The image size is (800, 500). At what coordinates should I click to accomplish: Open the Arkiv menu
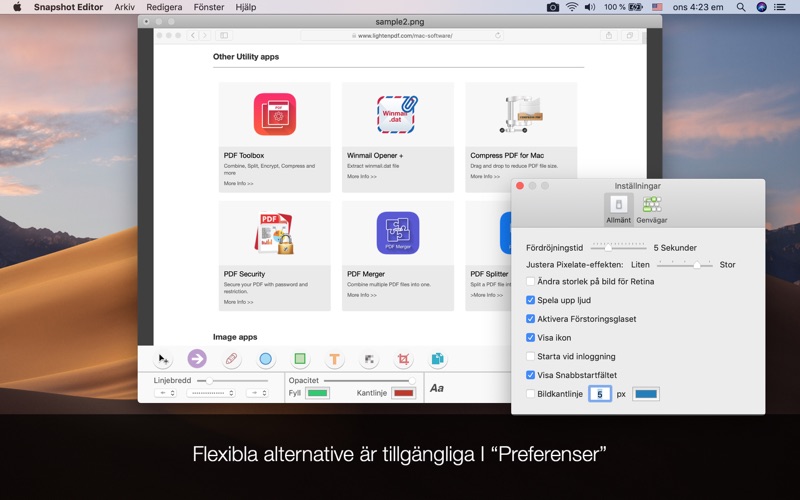(124, 7)
